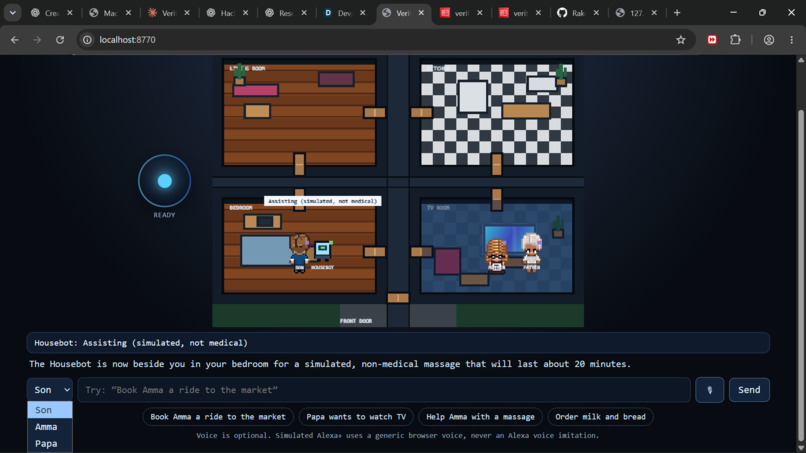Select Amma in the dropdown list

coord(49,427)
